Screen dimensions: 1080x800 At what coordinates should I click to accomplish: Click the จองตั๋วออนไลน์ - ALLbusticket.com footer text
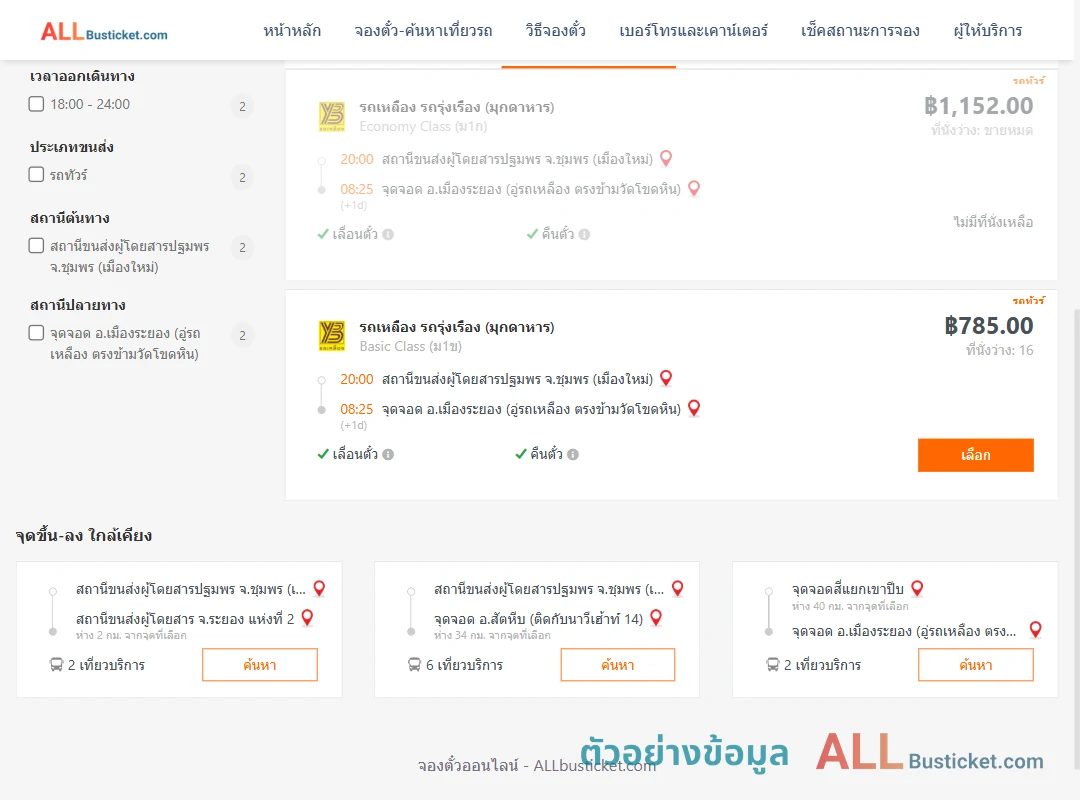coord(537,766)
